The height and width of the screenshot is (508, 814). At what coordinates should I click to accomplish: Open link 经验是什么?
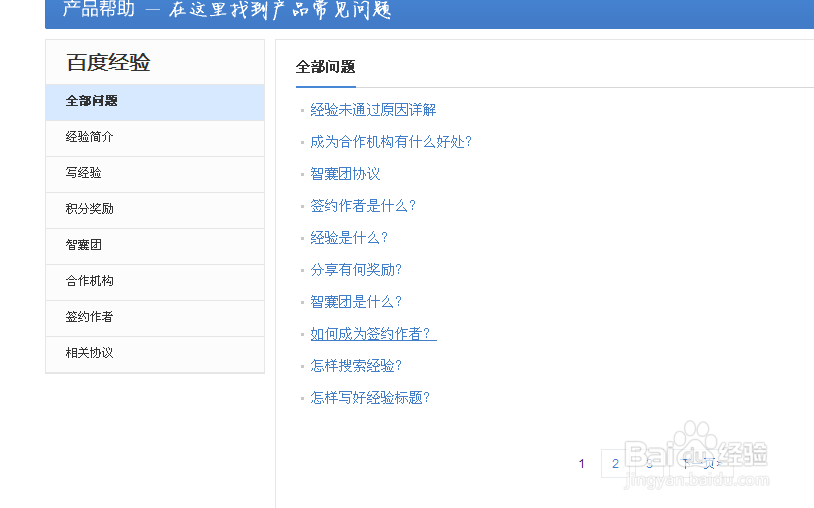pos(349,238)
